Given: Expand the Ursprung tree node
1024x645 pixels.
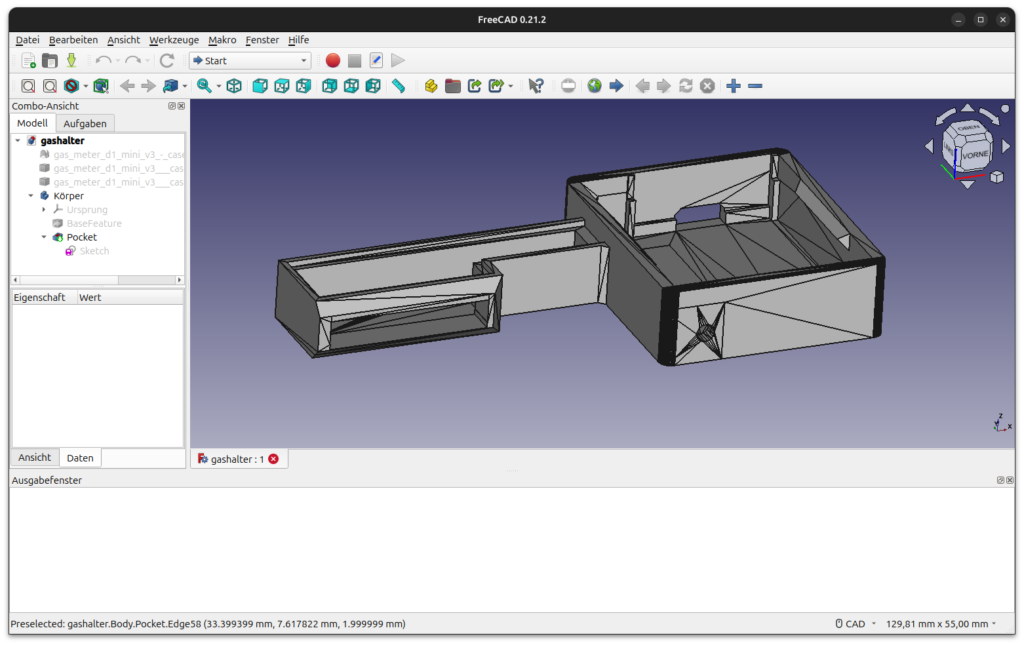Looking at the screenshot, I should (44, 209).
